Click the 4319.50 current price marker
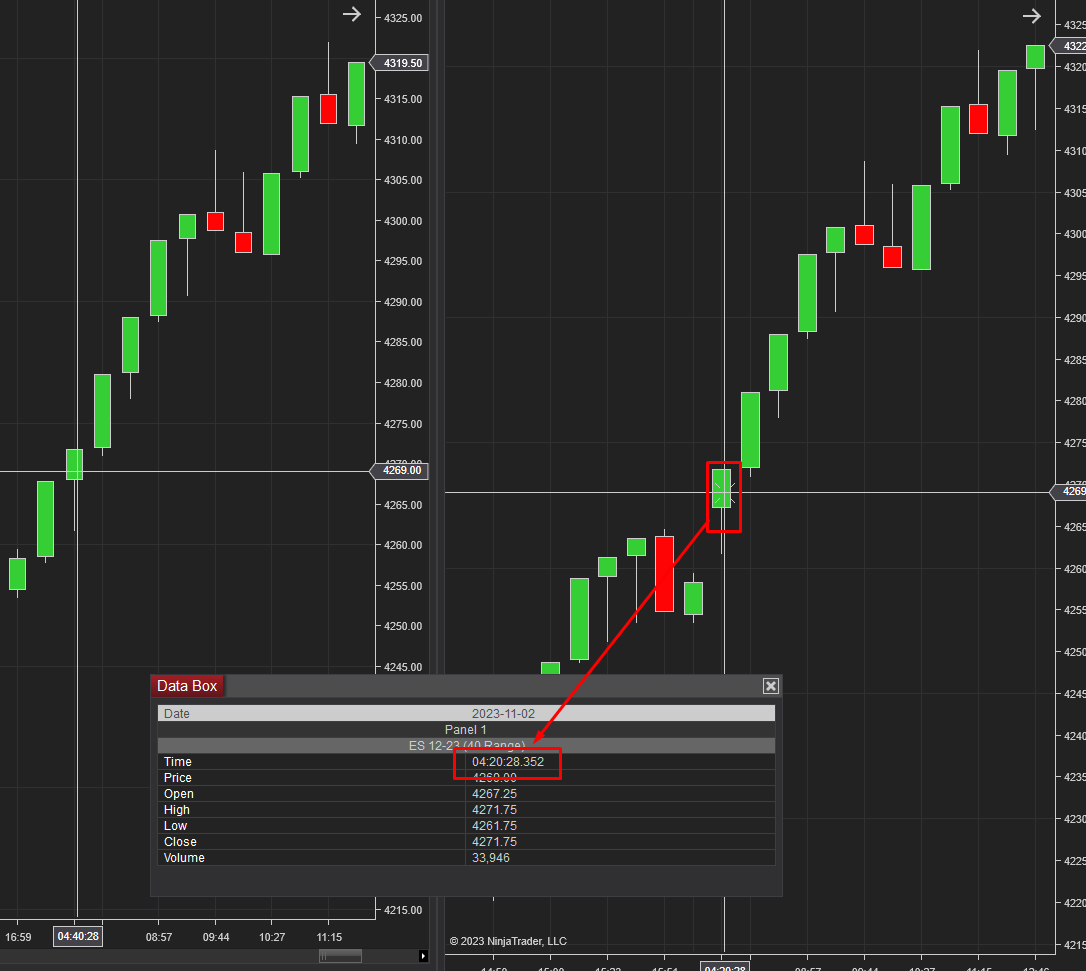 point(400,63)
